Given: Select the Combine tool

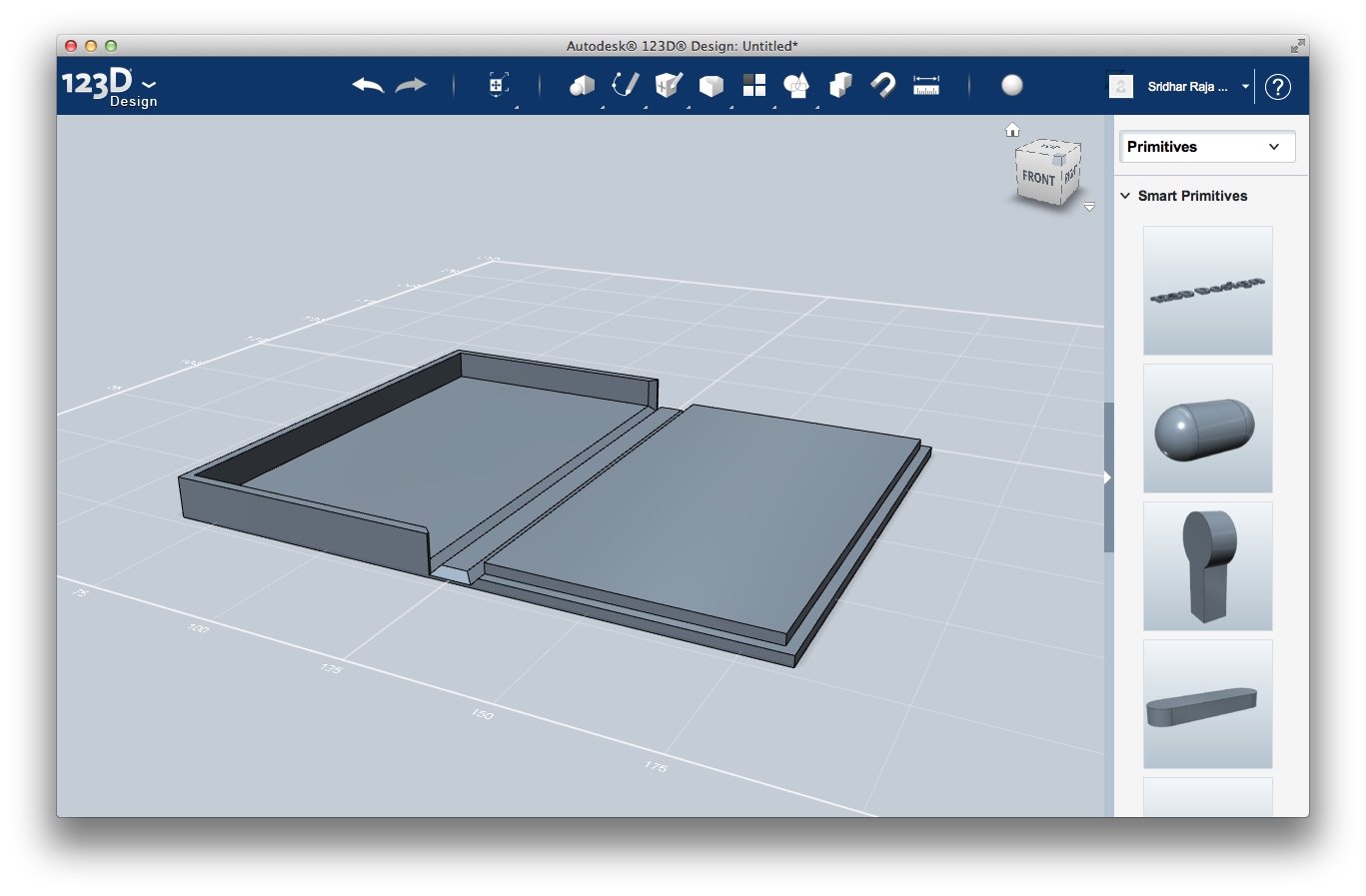Looking at the screenshot, I should coord(839,86).
